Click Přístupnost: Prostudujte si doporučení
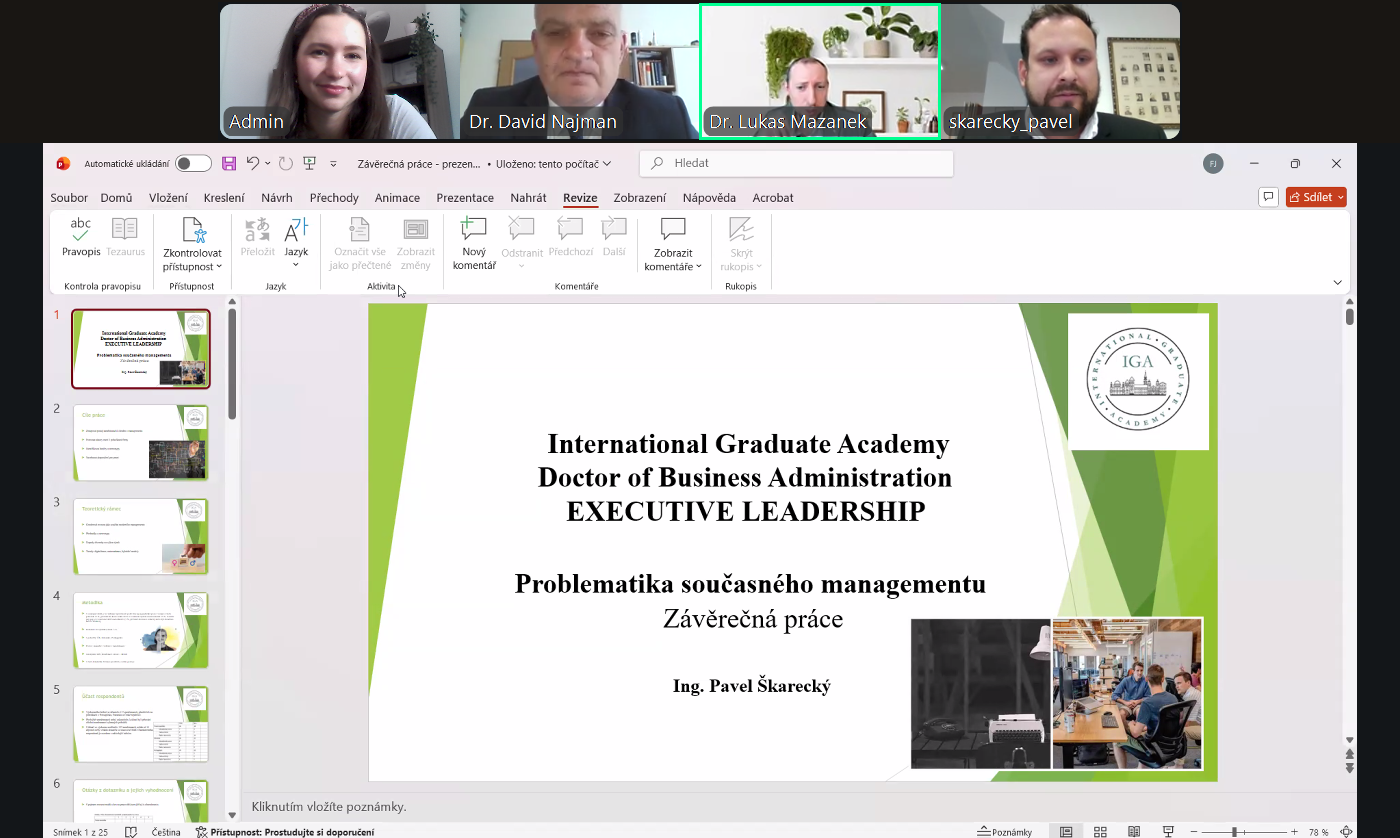The image size is (1400, 838). [285, 832]
